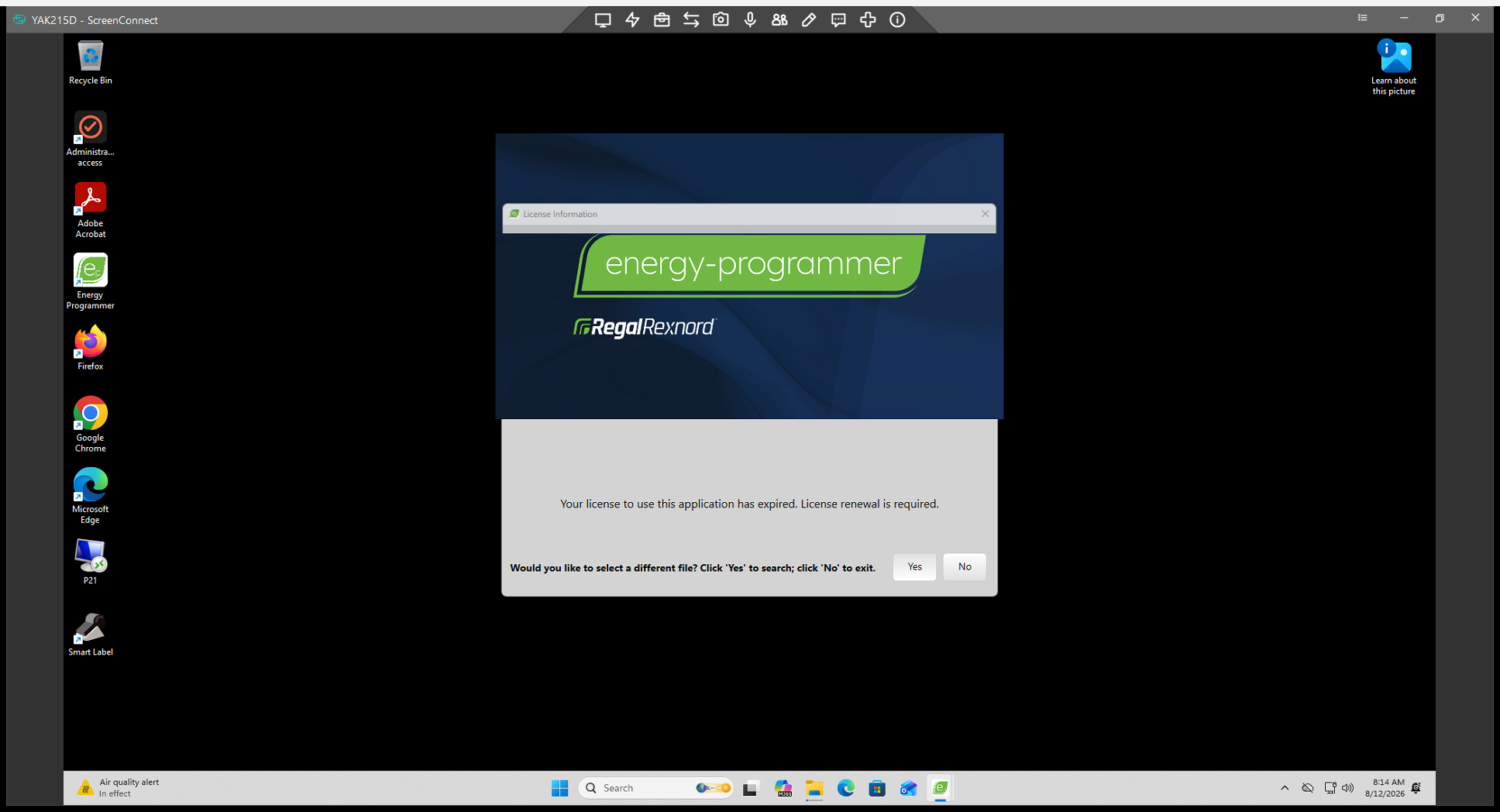Viewport: 1500px width, 812px height.
Task: Open ScreenConnect Essentials lightning menu
Action: pyautogui.click(x=632, y=20)
